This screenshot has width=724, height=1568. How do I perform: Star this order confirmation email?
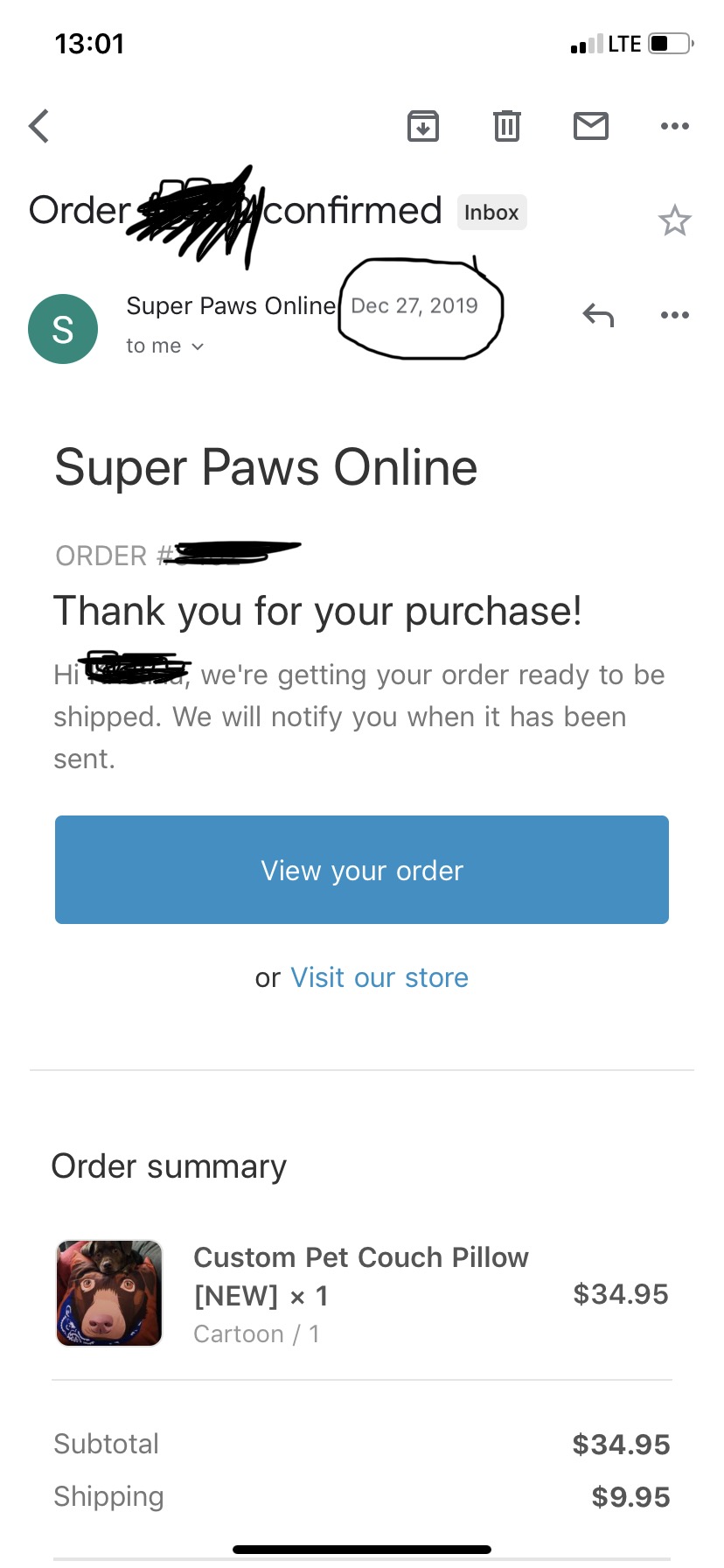point(674,220)
